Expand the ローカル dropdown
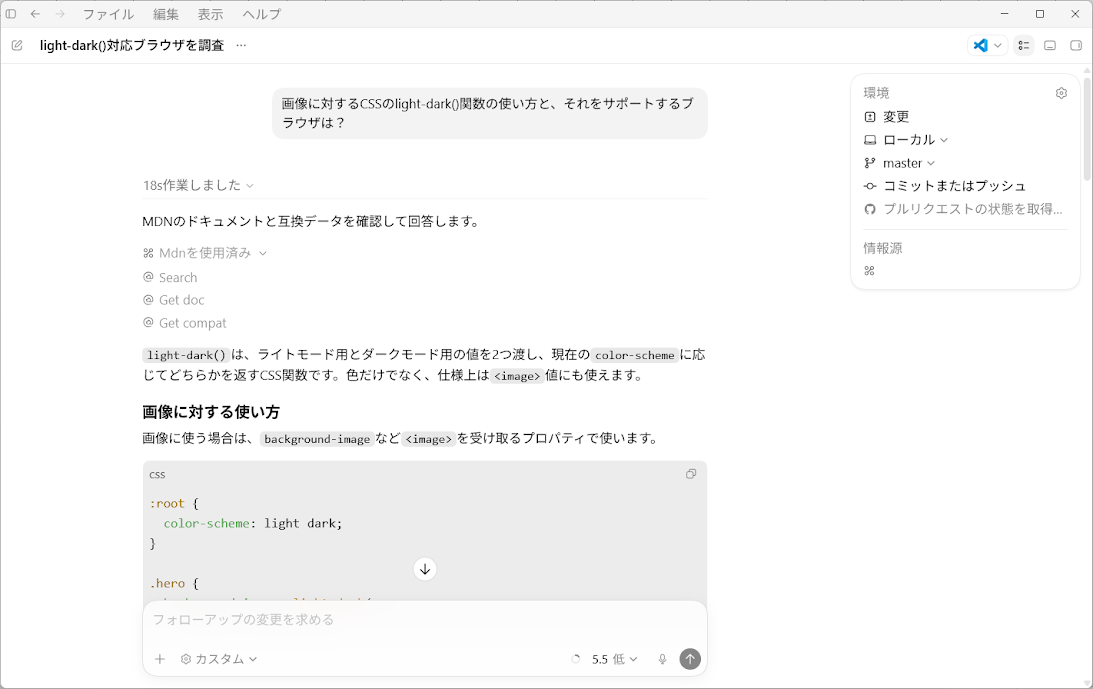Image resolution: width=1093 pixels, height=689 pixels. click(x=906, y=139)
